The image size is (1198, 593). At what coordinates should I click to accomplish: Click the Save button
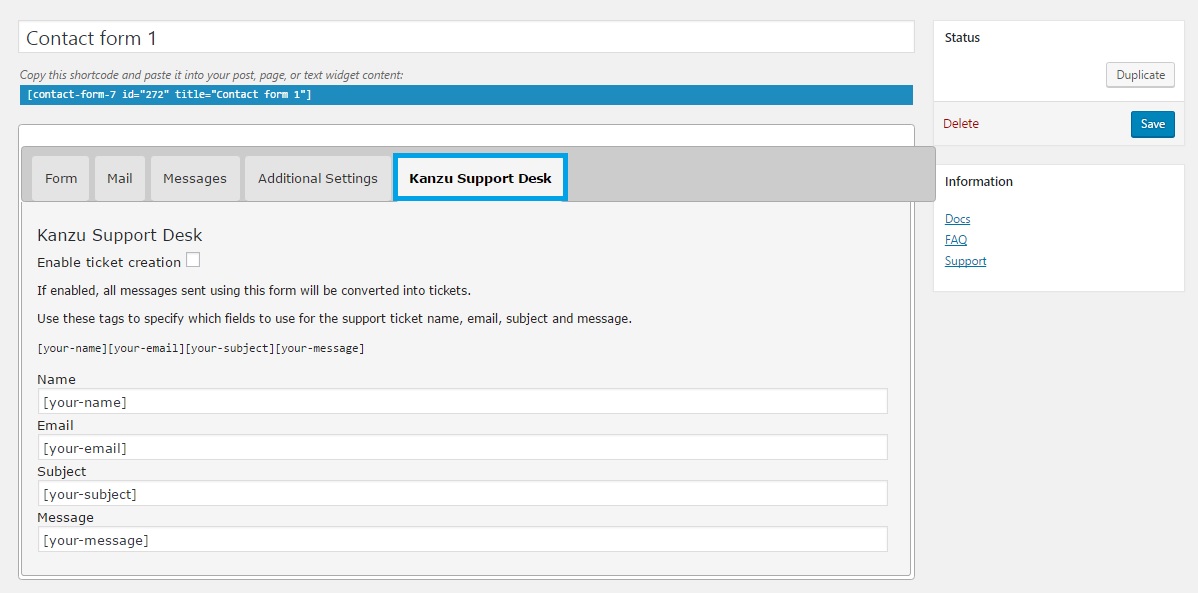pyautogui.click(x=1153, y=124)
